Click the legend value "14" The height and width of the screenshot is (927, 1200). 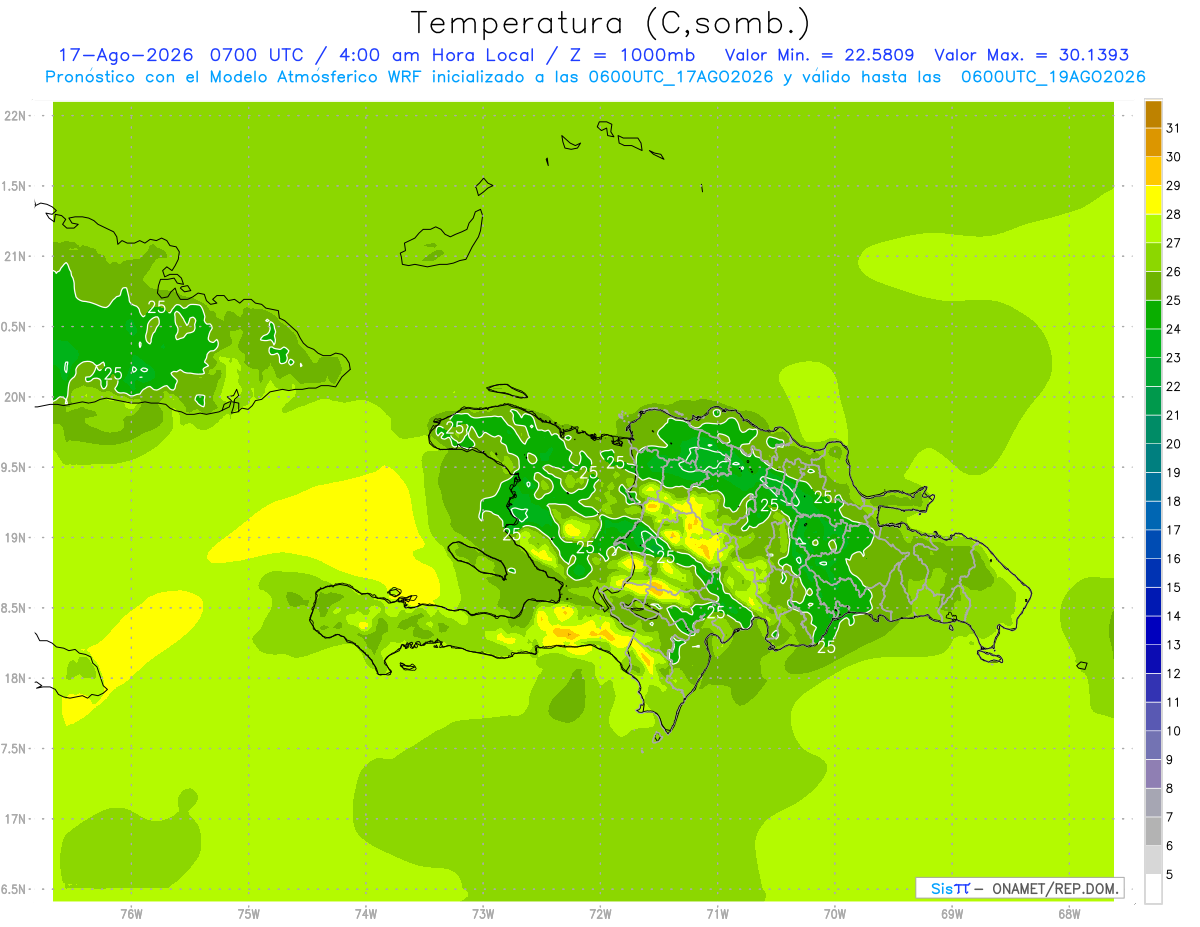pos(1173,616)
